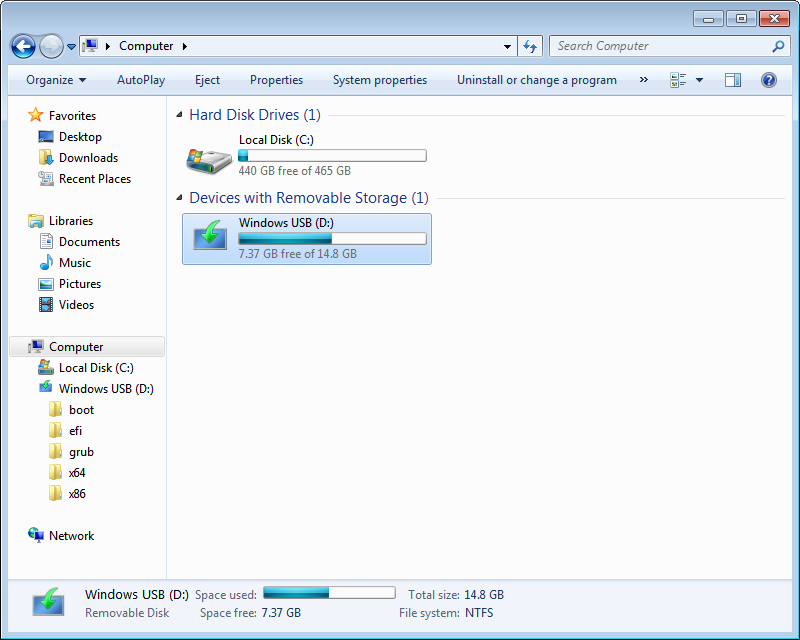The image size is (800, 640).
Task: Open Downloads from Favorites
Action: click(x=88, y=158)
